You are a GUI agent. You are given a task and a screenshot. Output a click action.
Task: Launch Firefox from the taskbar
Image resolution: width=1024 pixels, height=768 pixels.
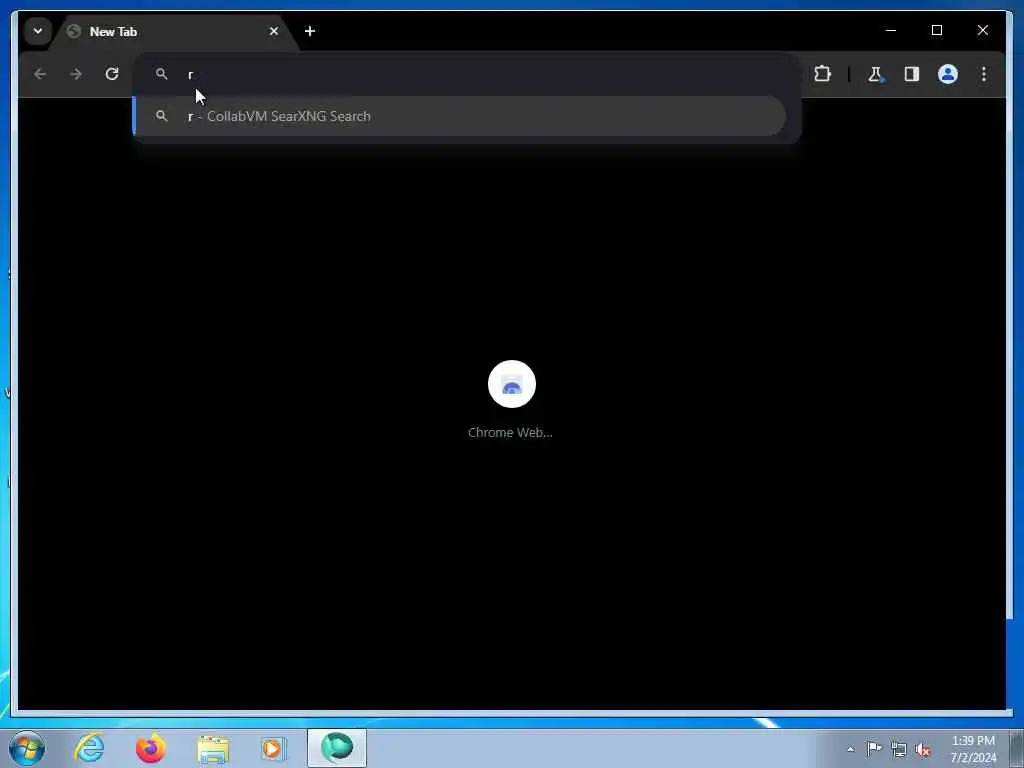150,748
